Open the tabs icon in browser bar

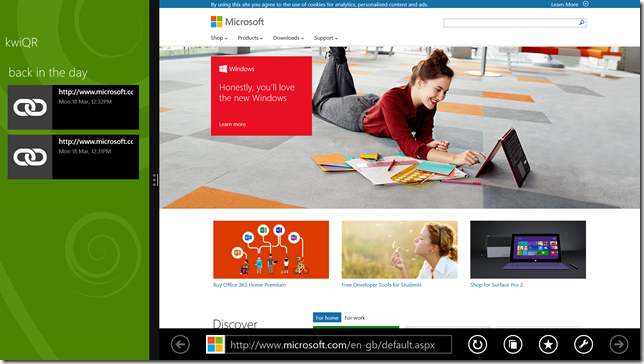click(513, 344)
